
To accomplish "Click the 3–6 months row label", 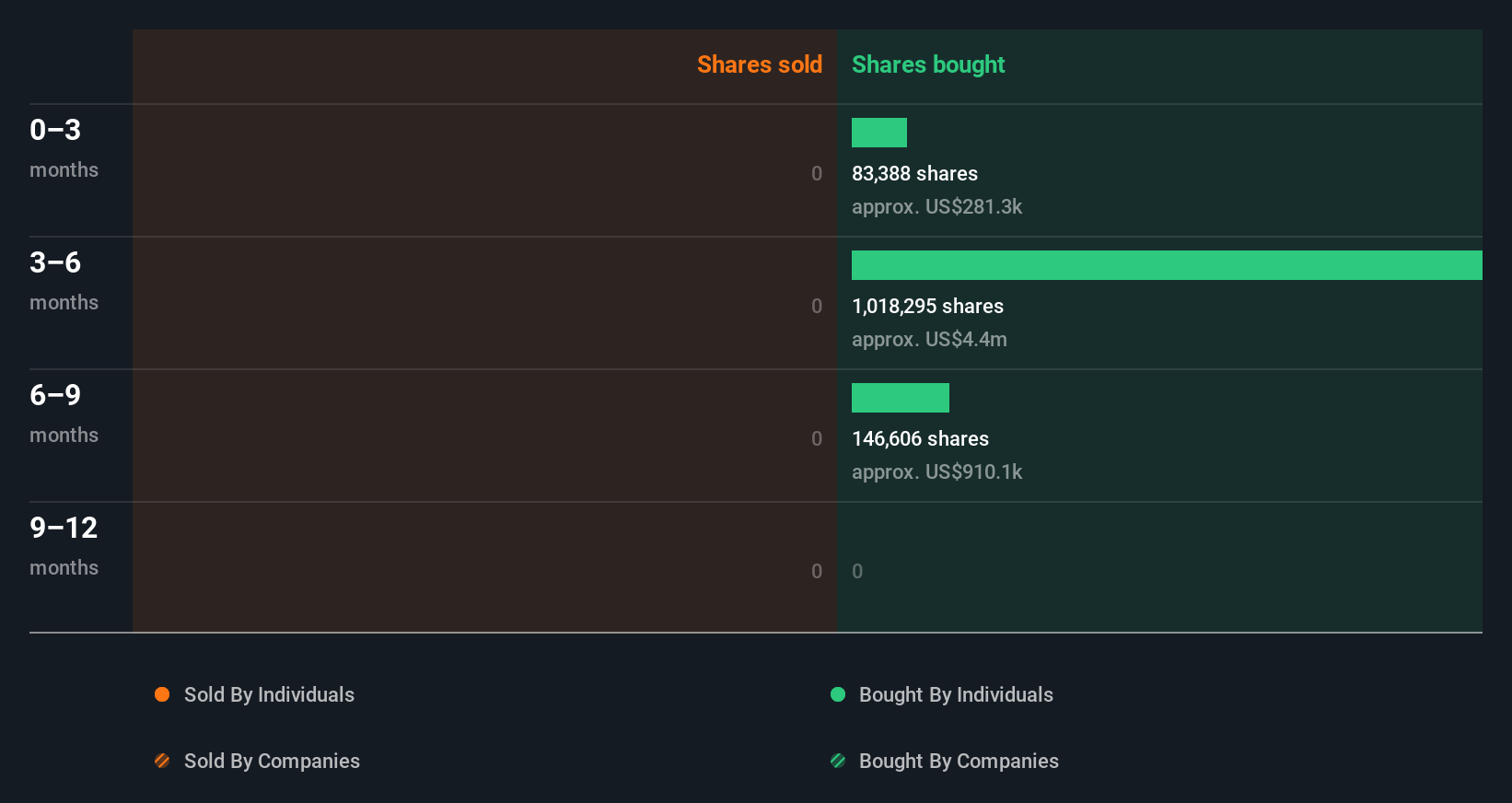I will coord(64,281).
